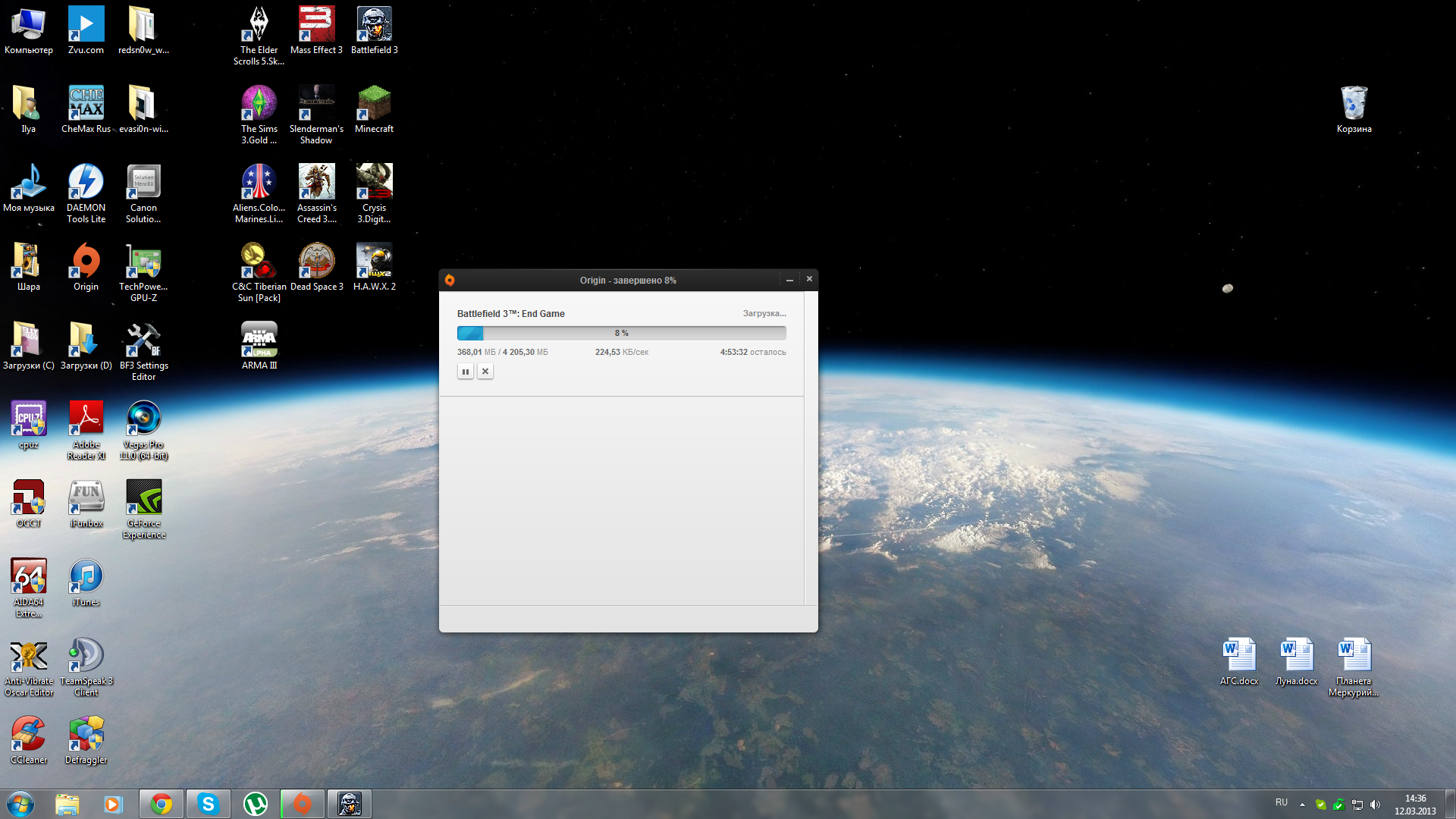The width and height of the screenshot is (1456, 819).
Task: Select the CheMax Rus icon
Action: click(86, 110)
